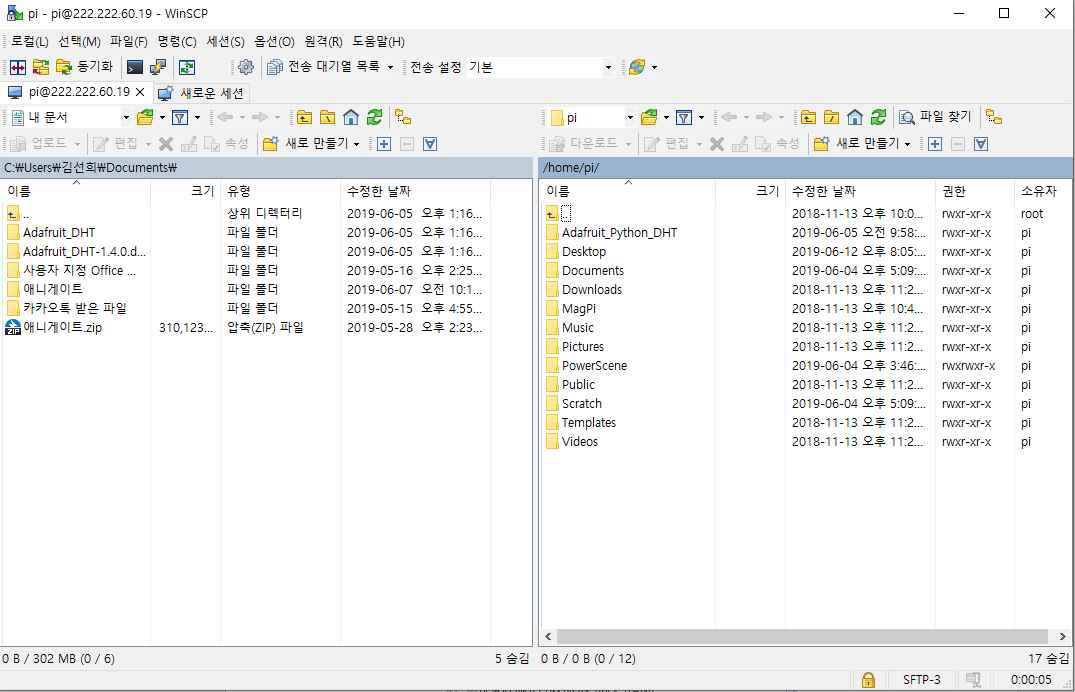The height and width of the screenshot is (692, 1075).
Task: Click the remote 17 숨김 hidden indicator
Action: [x=1048, y=658]
